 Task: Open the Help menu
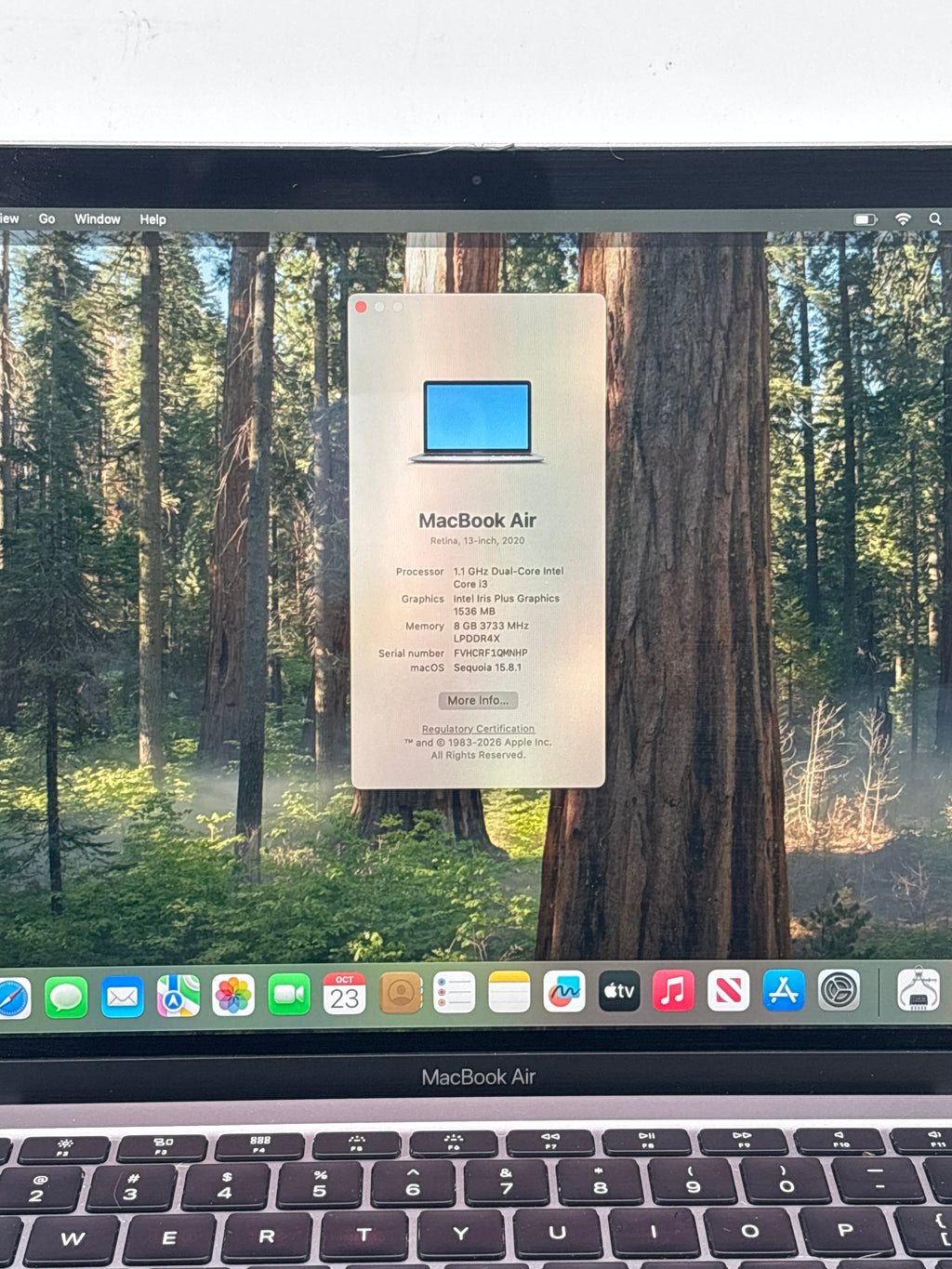[153, 219]
